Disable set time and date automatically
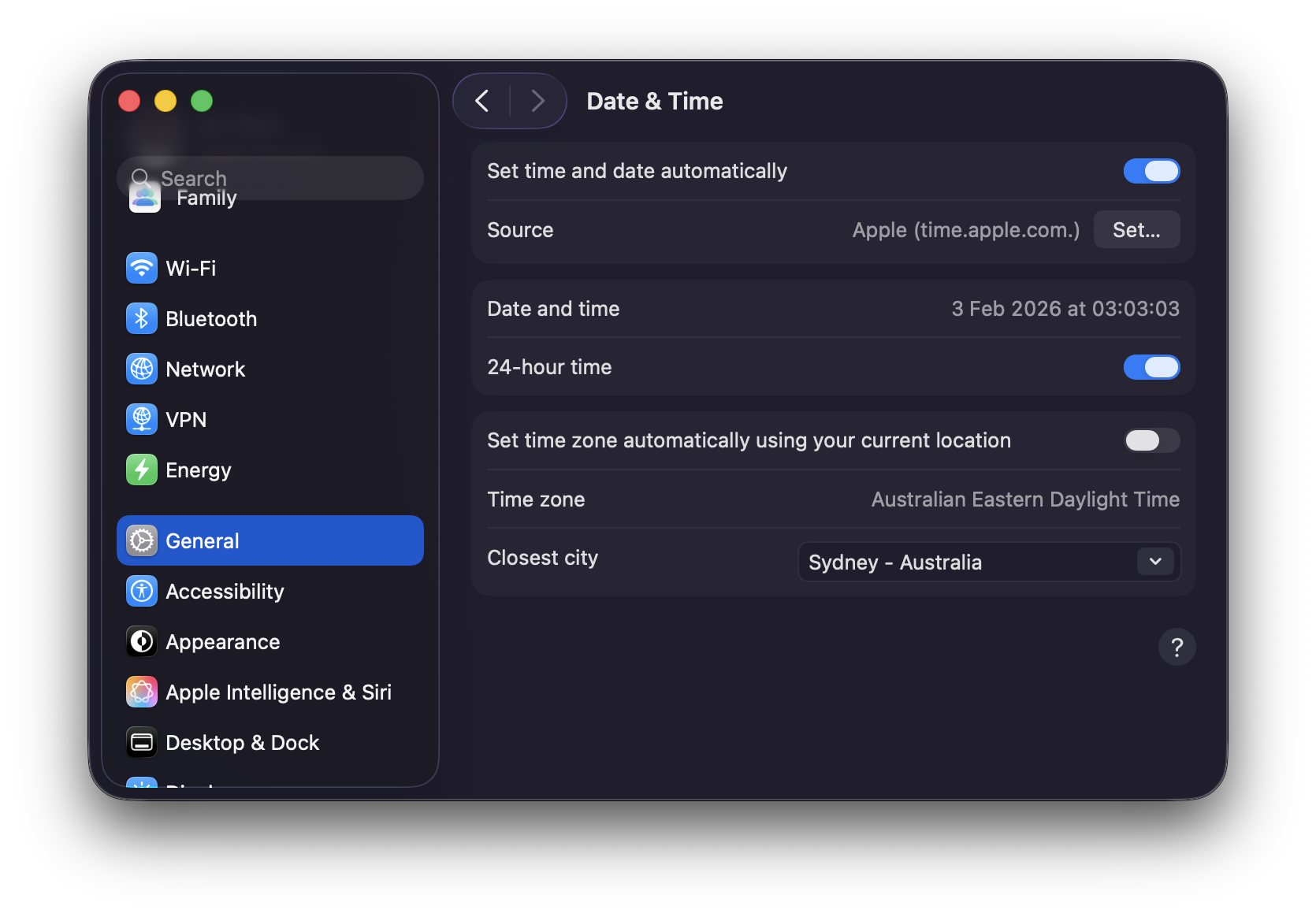 (1151, 171)
